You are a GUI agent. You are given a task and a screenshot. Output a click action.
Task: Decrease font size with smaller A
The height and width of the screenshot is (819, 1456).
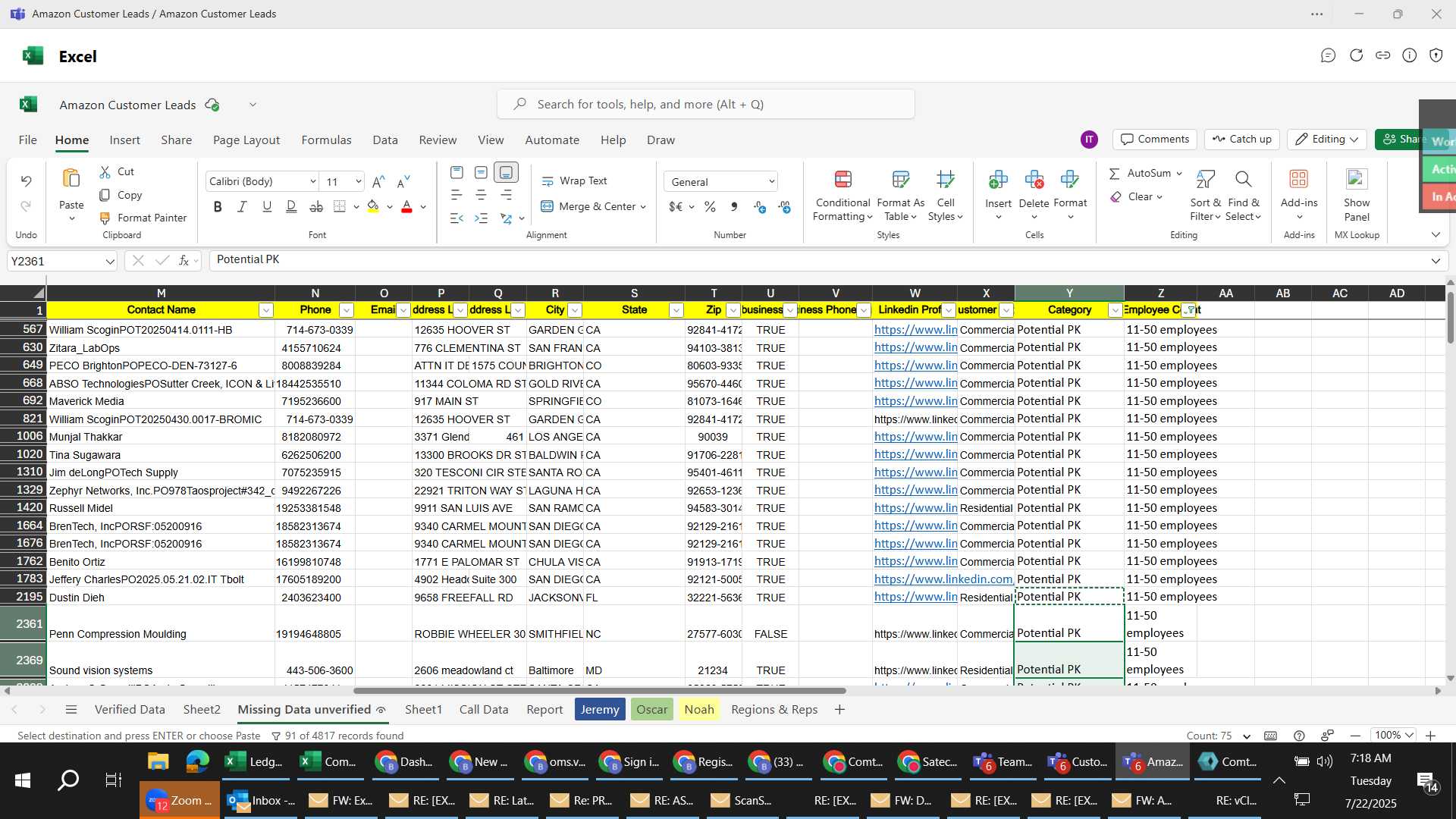point(403,181)
